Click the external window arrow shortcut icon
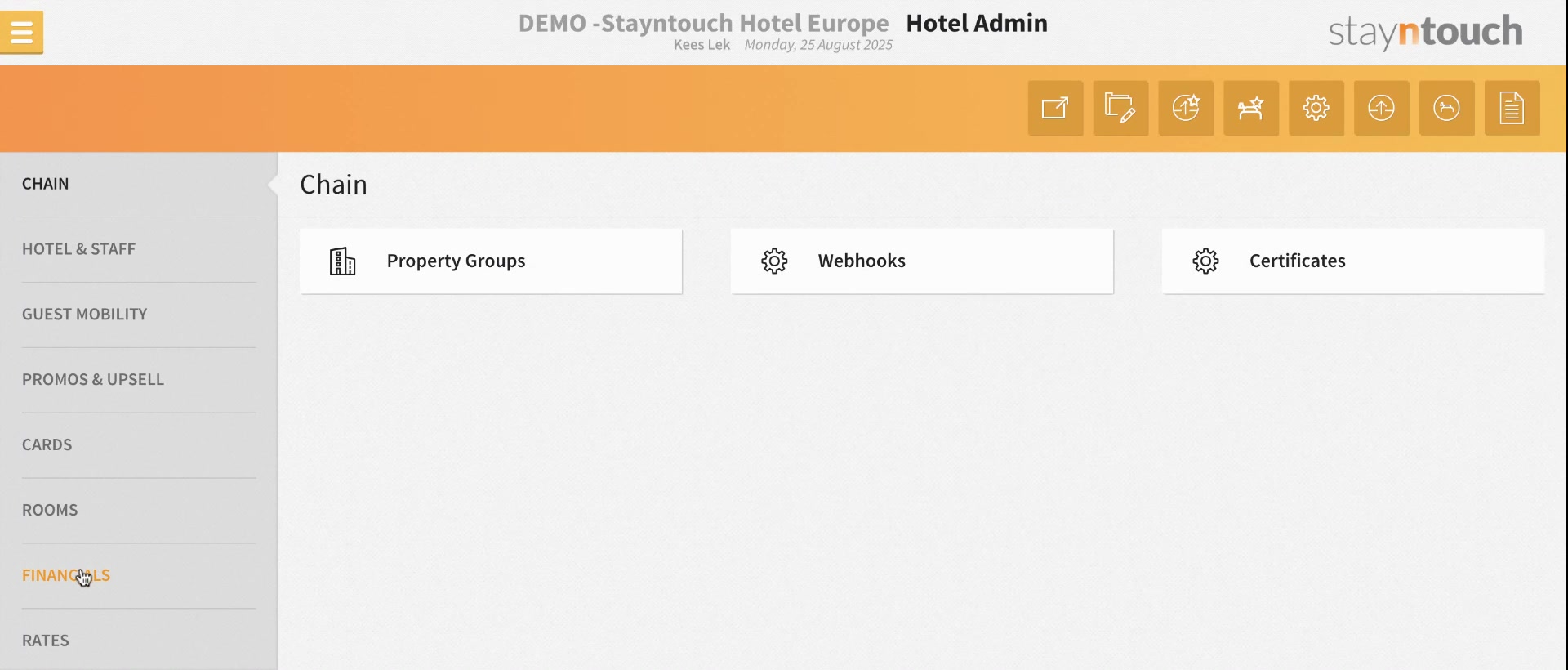Image resolution: width=1568 pixels, height=670 pixels. click(1055, 108)
